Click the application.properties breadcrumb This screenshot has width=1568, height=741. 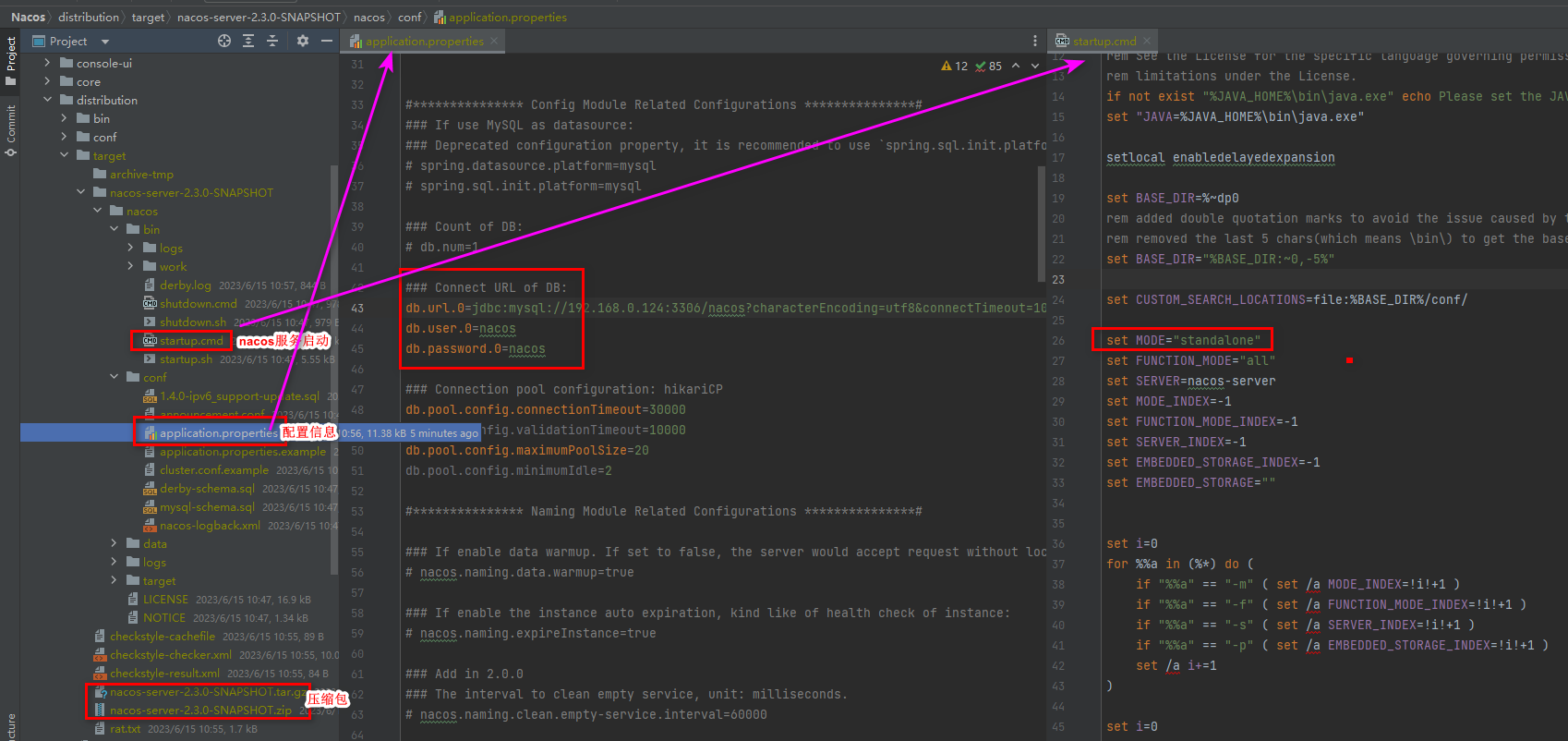[x=501, y=17]
